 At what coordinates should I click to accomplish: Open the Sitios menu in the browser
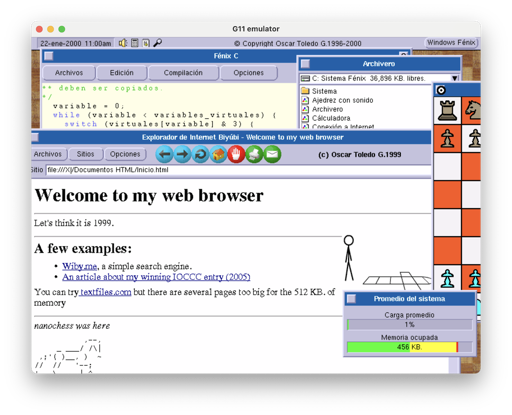[x=85, y=154]
